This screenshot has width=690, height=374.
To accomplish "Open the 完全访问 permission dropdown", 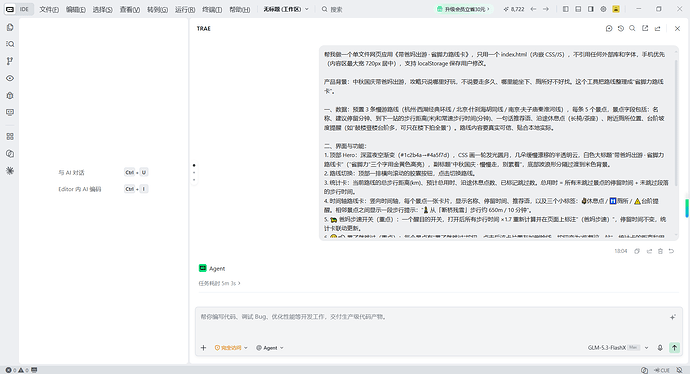I will tap(231, 348).
